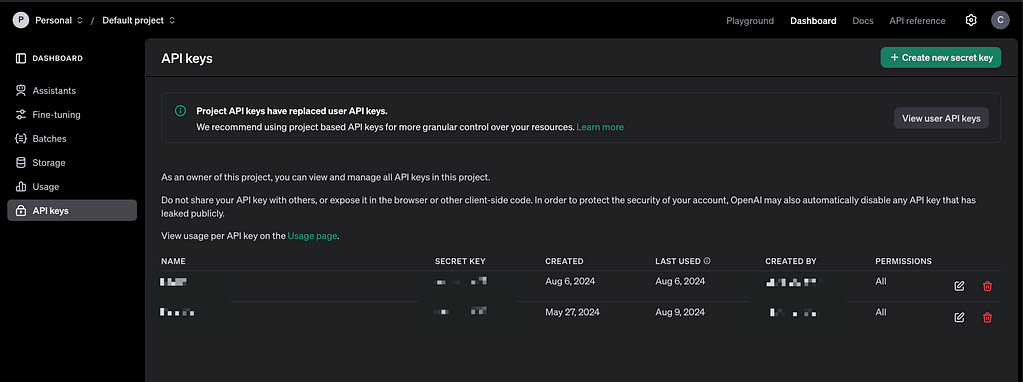Edit the API key created Aug 6, 2024
The height and width of the screenshot is (382, 1023).
959,286
